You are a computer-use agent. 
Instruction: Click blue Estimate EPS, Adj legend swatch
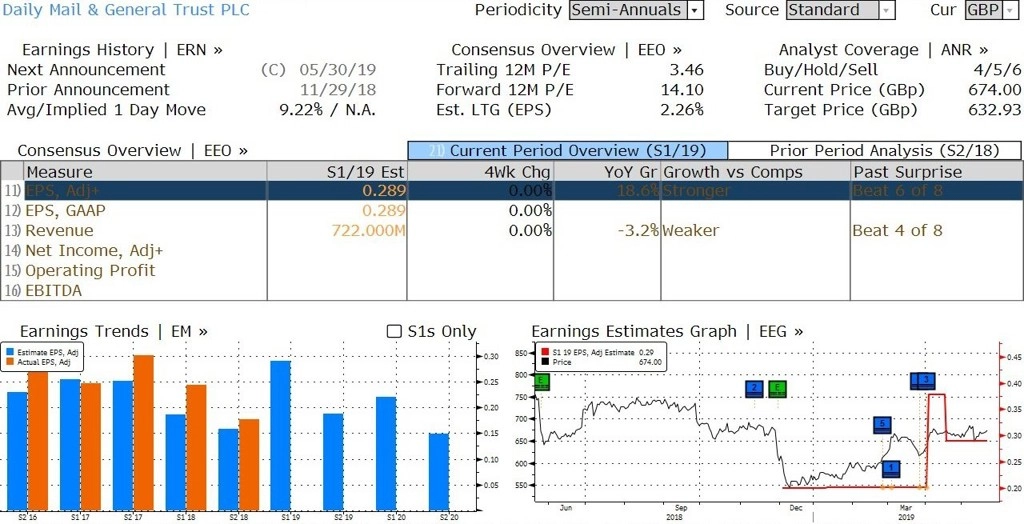point(10,352)
